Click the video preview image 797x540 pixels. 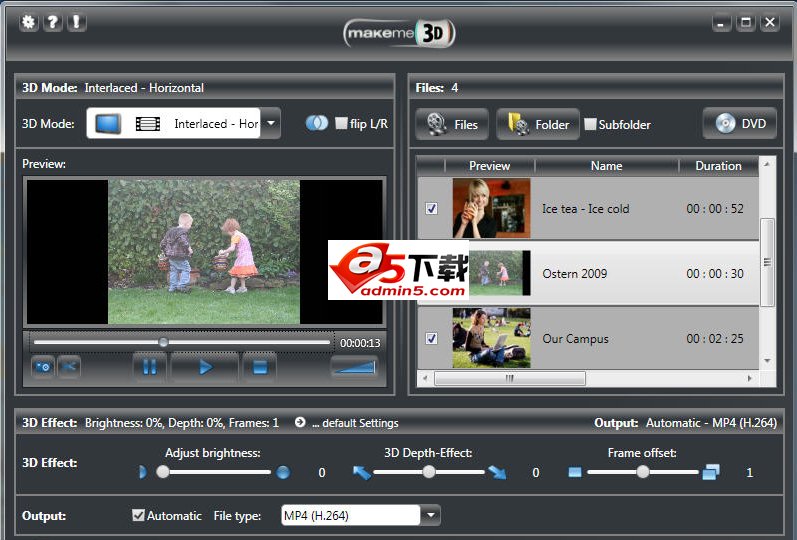coord(204,252)
